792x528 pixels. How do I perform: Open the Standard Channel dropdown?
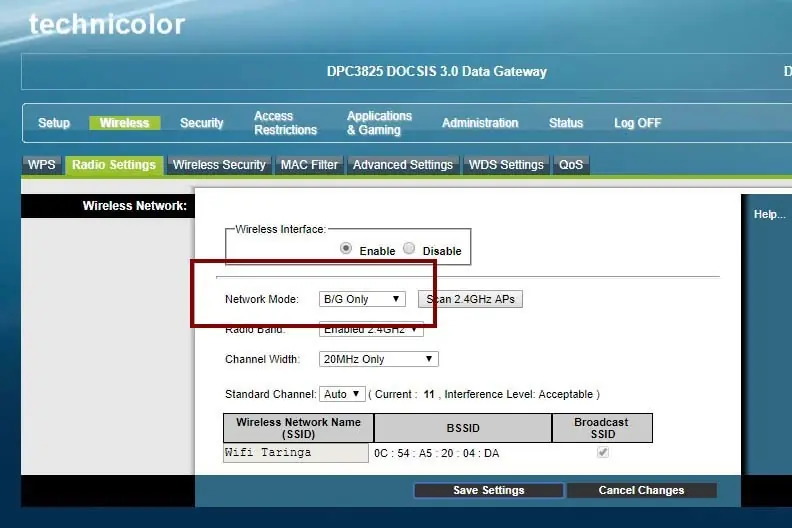[342, 394]
